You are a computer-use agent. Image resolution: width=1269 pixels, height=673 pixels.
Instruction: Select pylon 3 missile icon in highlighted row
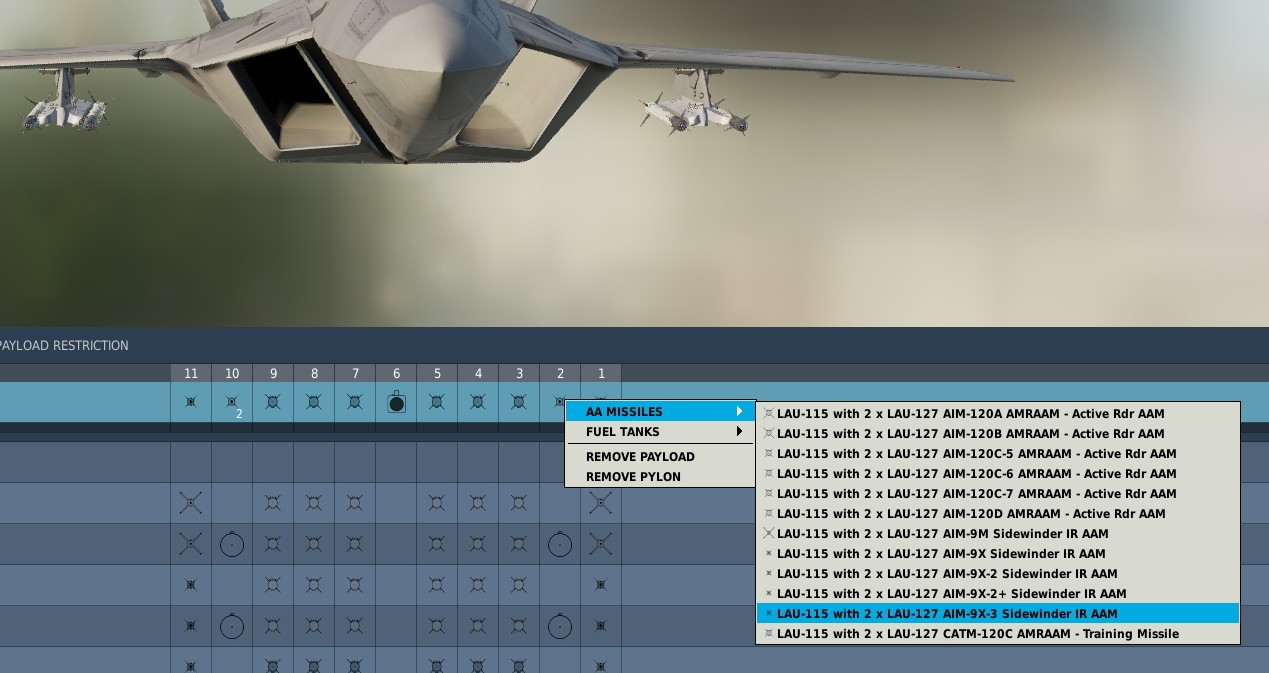pos(519,402)
